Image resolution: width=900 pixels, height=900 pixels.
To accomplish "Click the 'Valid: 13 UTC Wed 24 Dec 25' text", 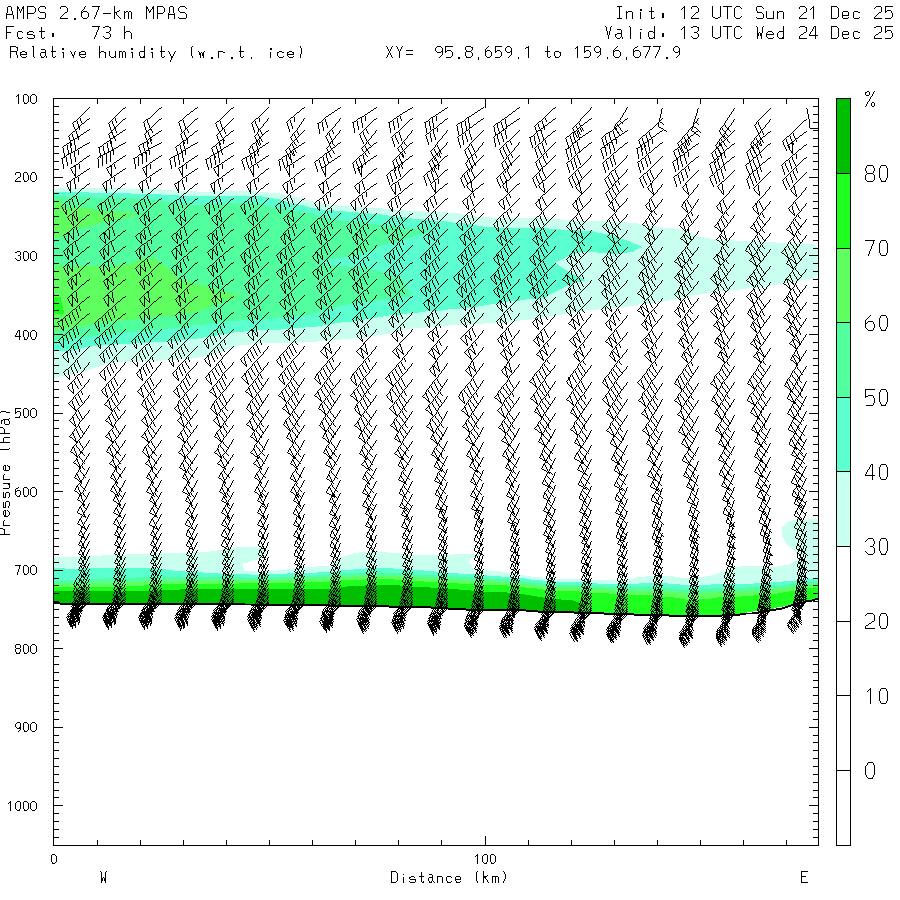I will pyautogui.click(x=749, y=33).
